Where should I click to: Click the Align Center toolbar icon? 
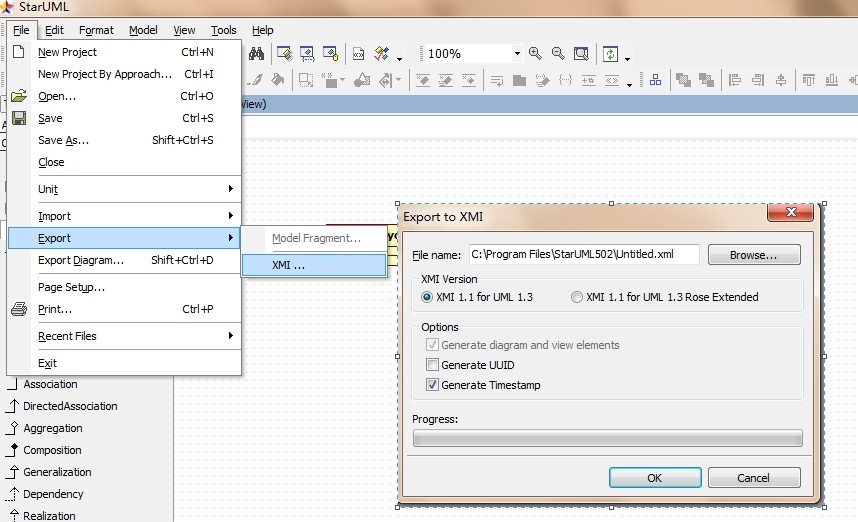point(781,80)
